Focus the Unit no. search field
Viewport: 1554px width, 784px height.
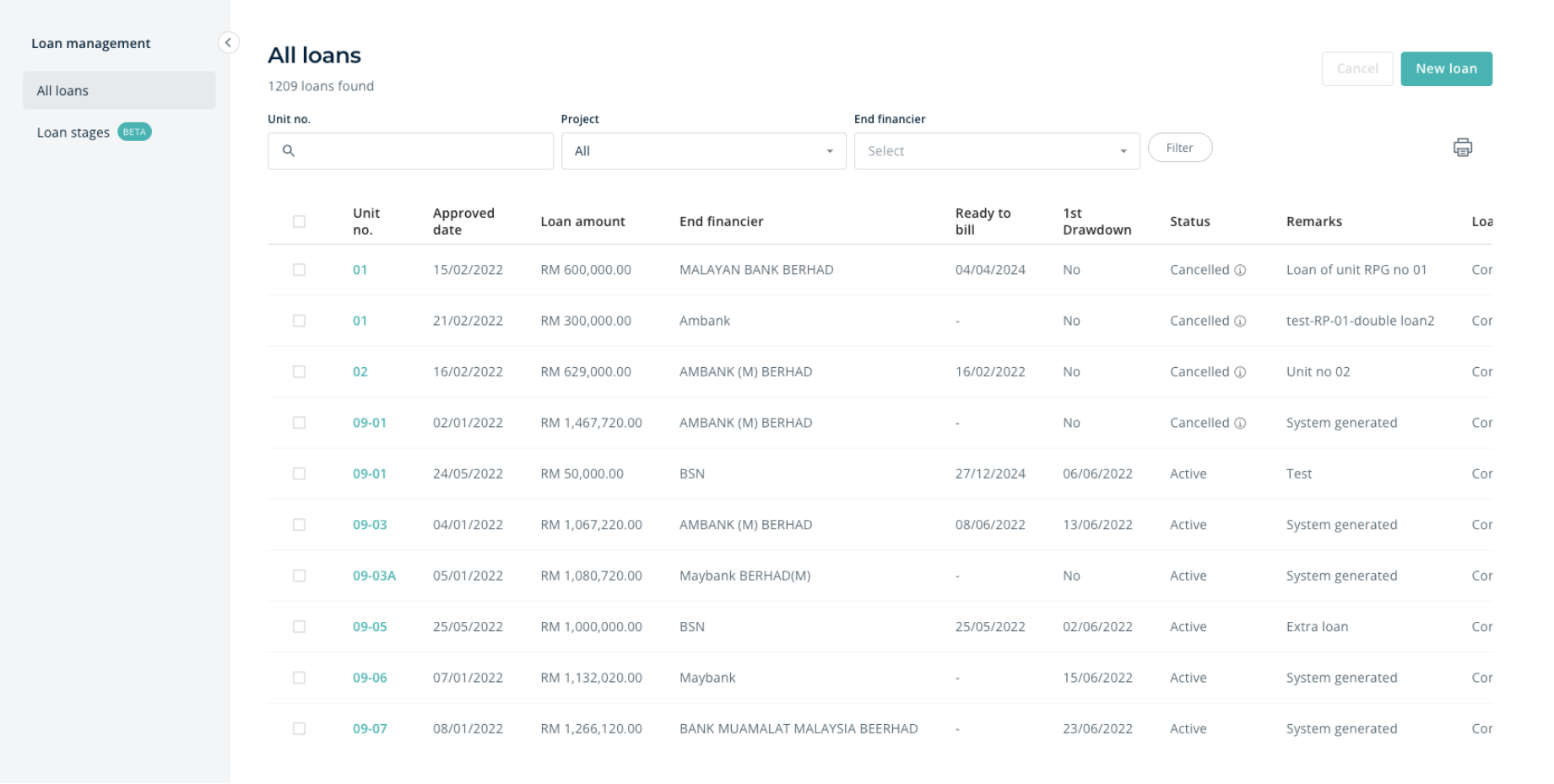[410, 151]
